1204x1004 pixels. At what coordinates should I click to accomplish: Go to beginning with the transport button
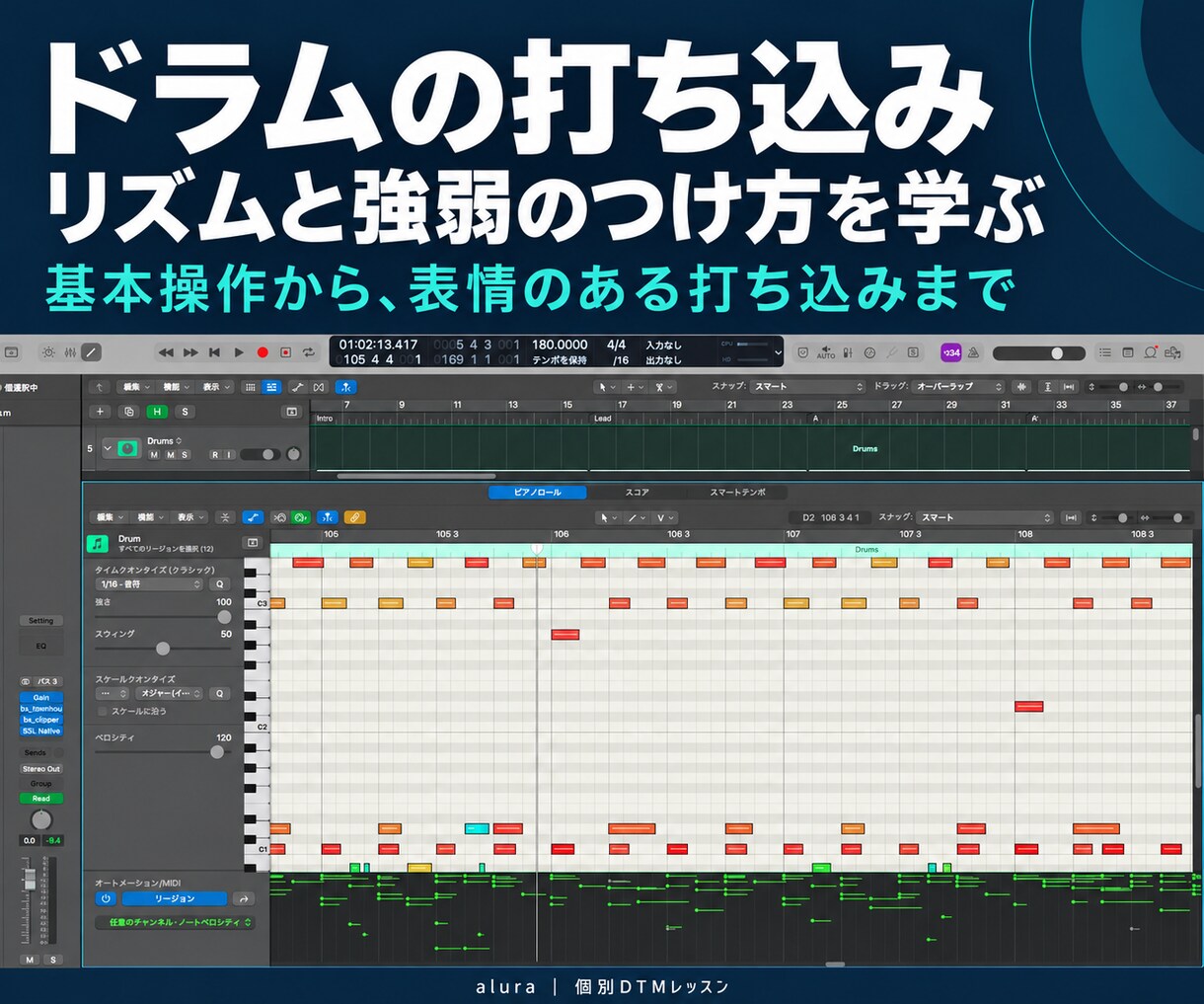point(214,352)
